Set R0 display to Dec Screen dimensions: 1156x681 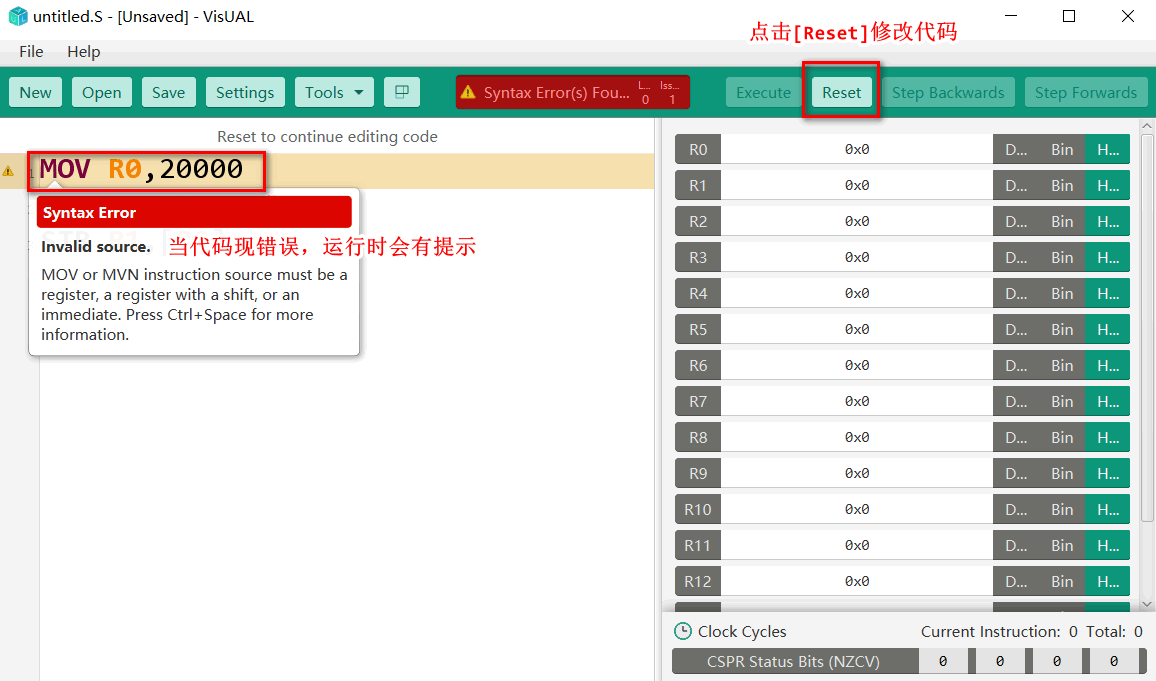pyautogui.click(x=1016, y=150)
